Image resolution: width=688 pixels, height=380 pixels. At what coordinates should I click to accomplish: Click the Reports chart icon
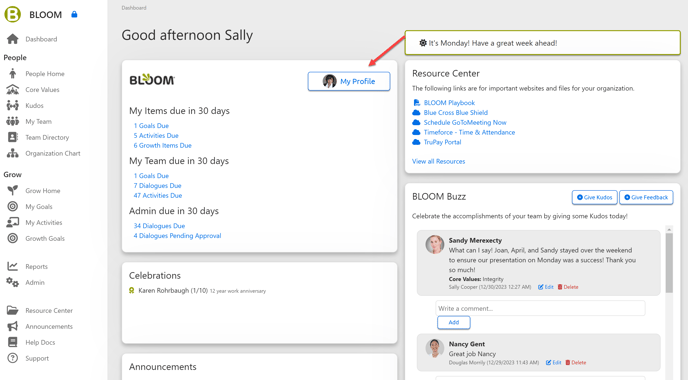pyautogui.click(x=13, y=266)
